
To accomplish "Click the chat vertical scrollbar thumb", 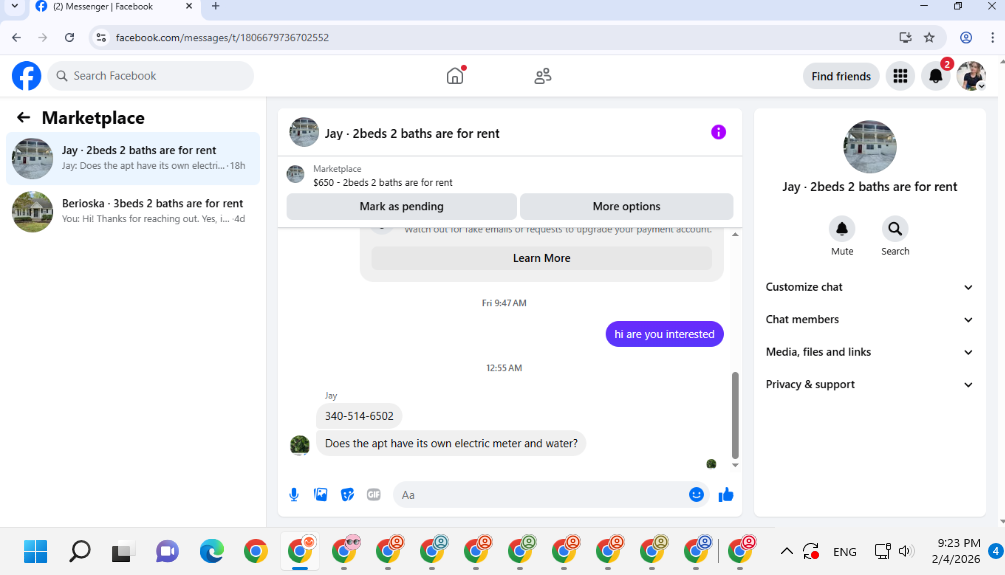I will click(735, 414).
